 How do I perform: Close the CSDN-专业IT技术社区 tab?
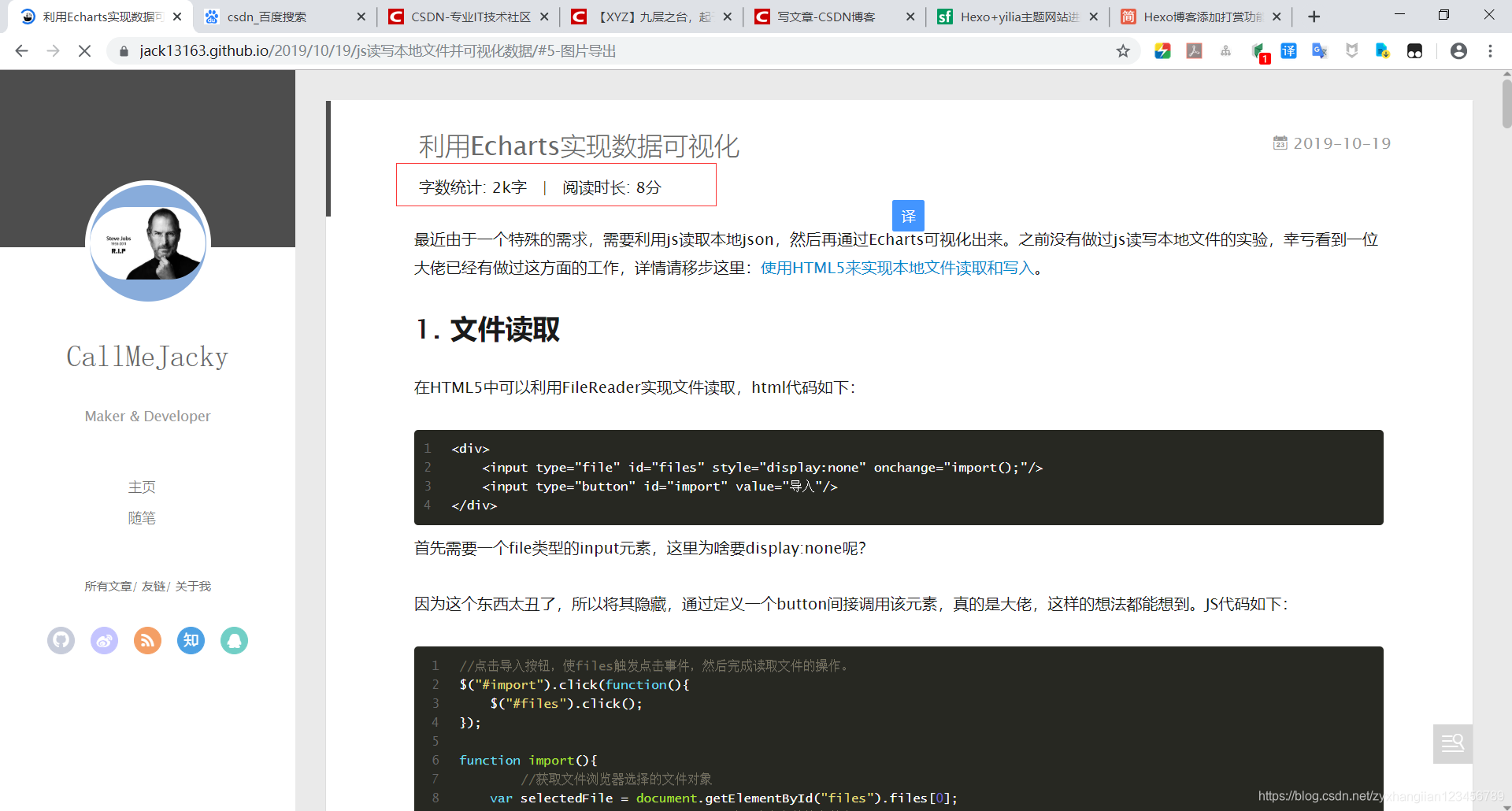(x=543, y=17)
